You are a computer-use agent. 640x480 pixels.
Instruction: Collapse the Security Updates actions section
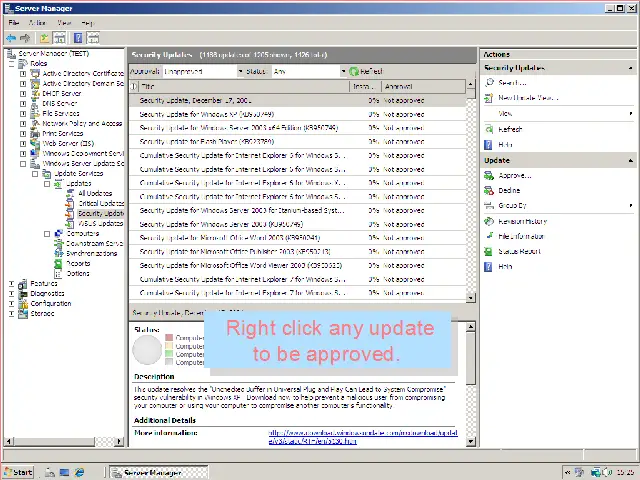630,68
